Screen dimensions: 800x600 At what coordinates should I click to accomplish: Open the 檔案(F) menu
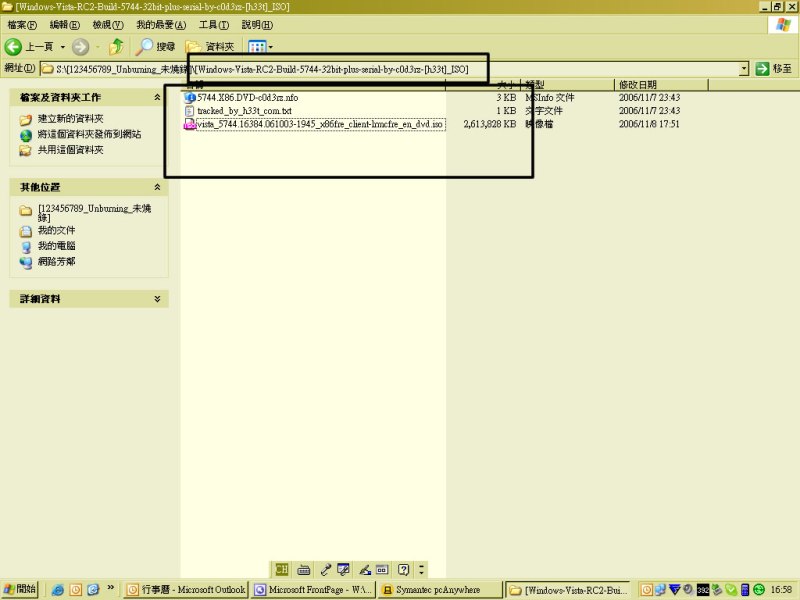pyautogui.click(x=22, y=24)
